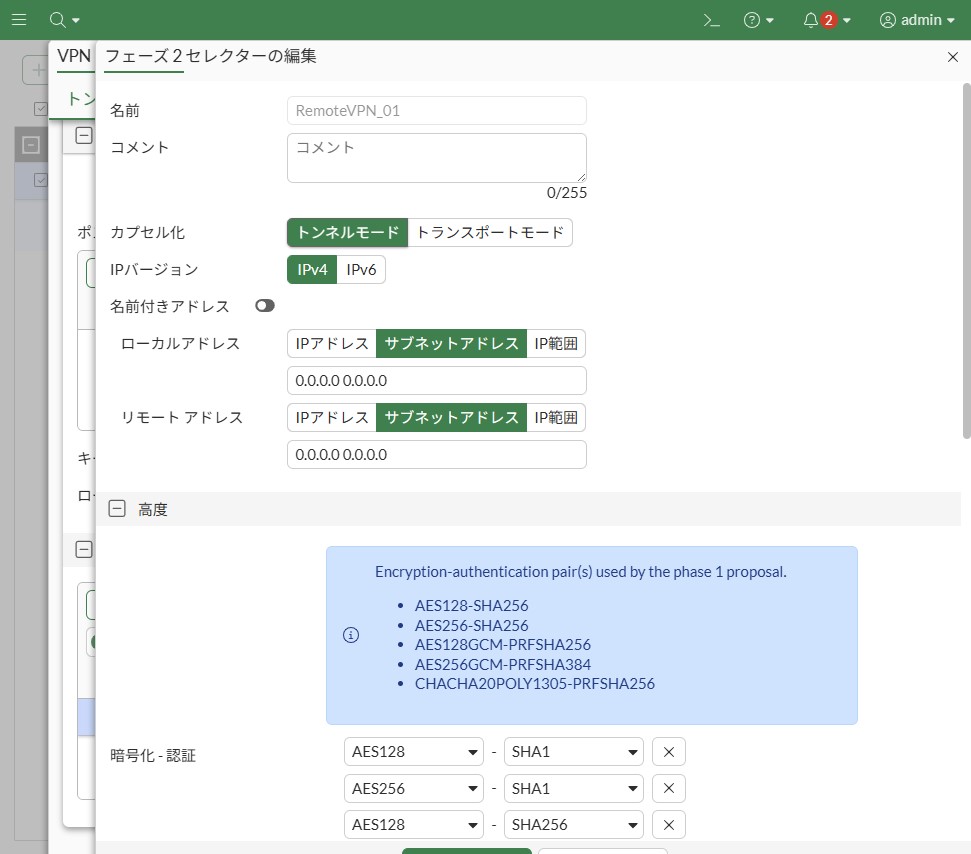
Task: Switch IP version to IPv6
Action: (x=360, y=270)
